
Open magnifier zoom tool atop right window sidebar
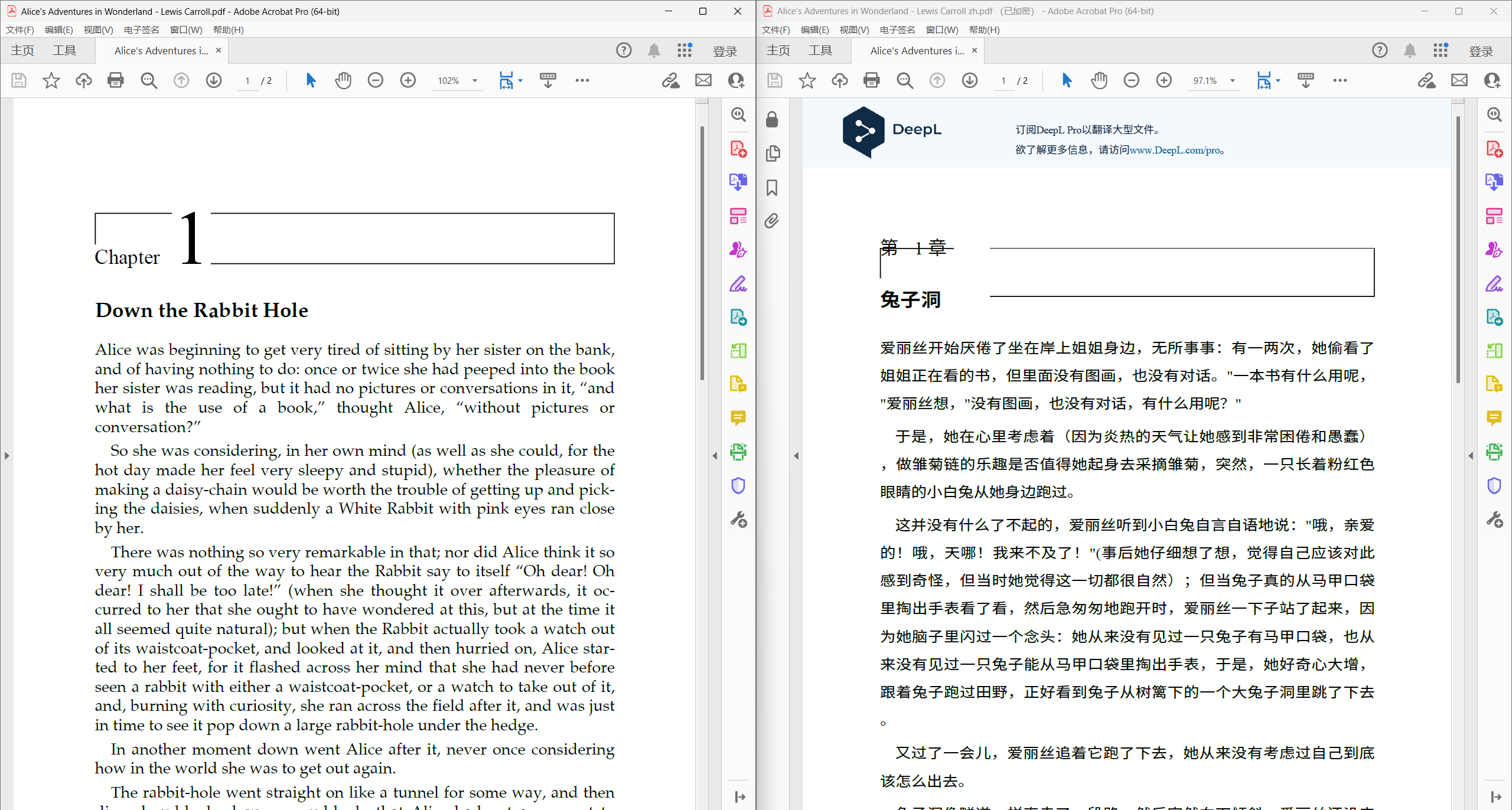click(1494, 115)
